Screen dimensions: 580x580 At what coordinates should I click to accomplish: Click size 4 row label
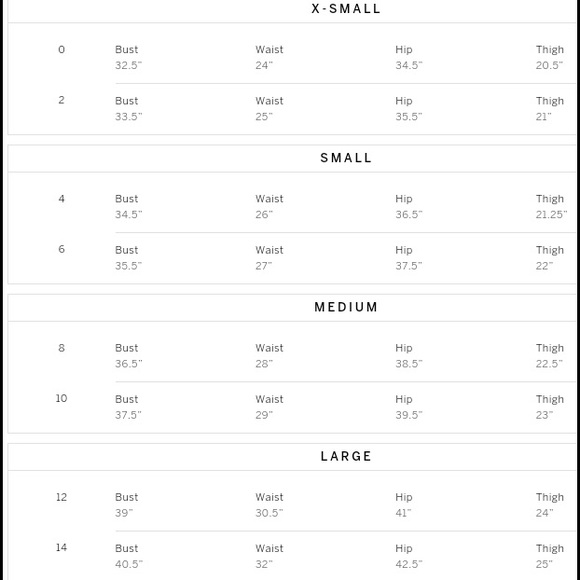coord(61,199)
